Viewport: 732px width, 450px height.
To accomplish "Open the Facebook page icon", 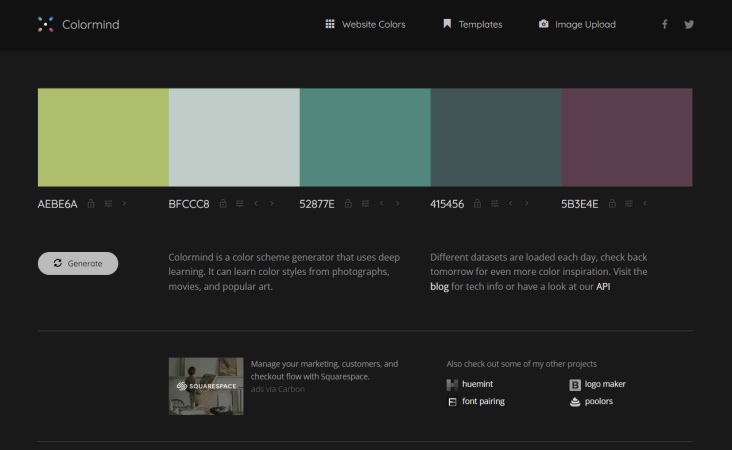I will tap(664, 24).
